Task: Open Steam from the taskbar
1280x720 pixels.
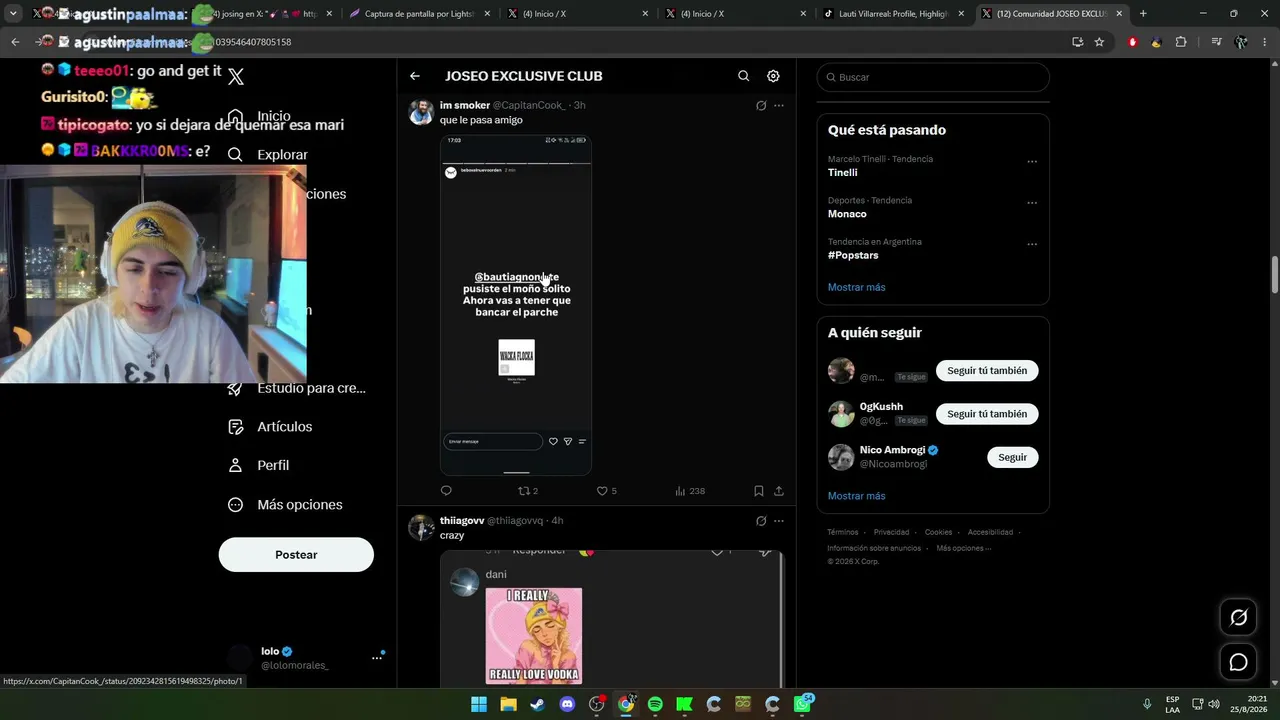Action: point(538,705)
